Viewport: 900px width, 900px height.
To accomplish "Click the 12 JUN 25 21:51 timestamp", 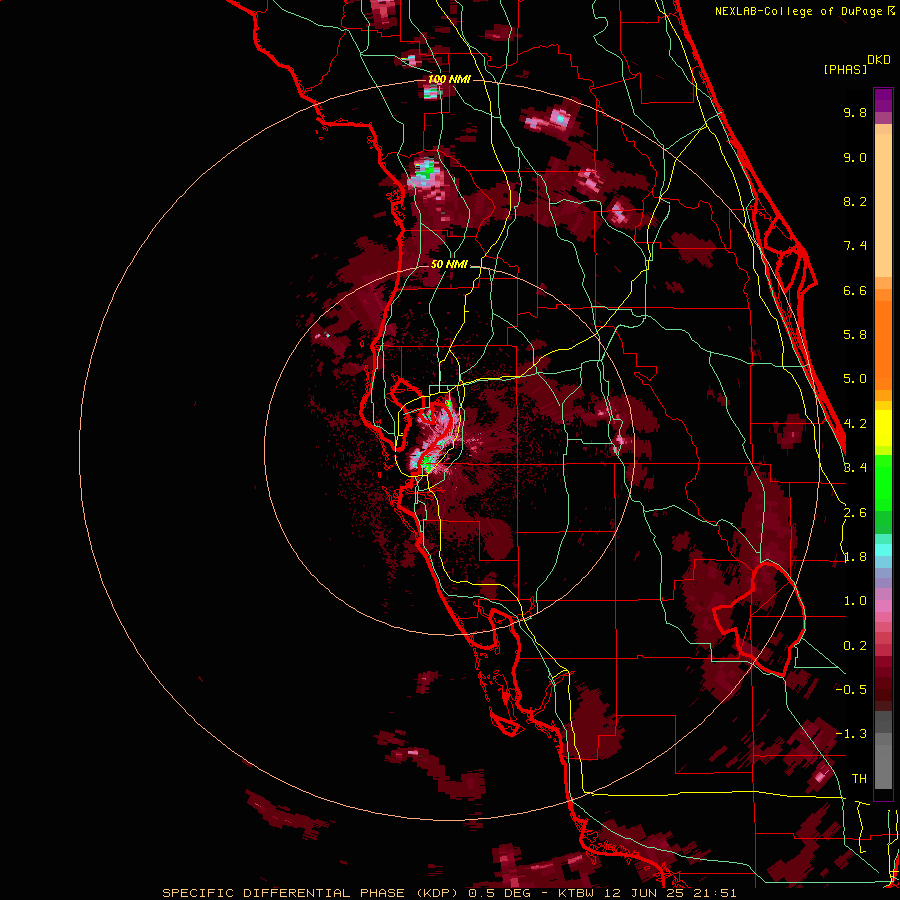I will coord(669,893).
